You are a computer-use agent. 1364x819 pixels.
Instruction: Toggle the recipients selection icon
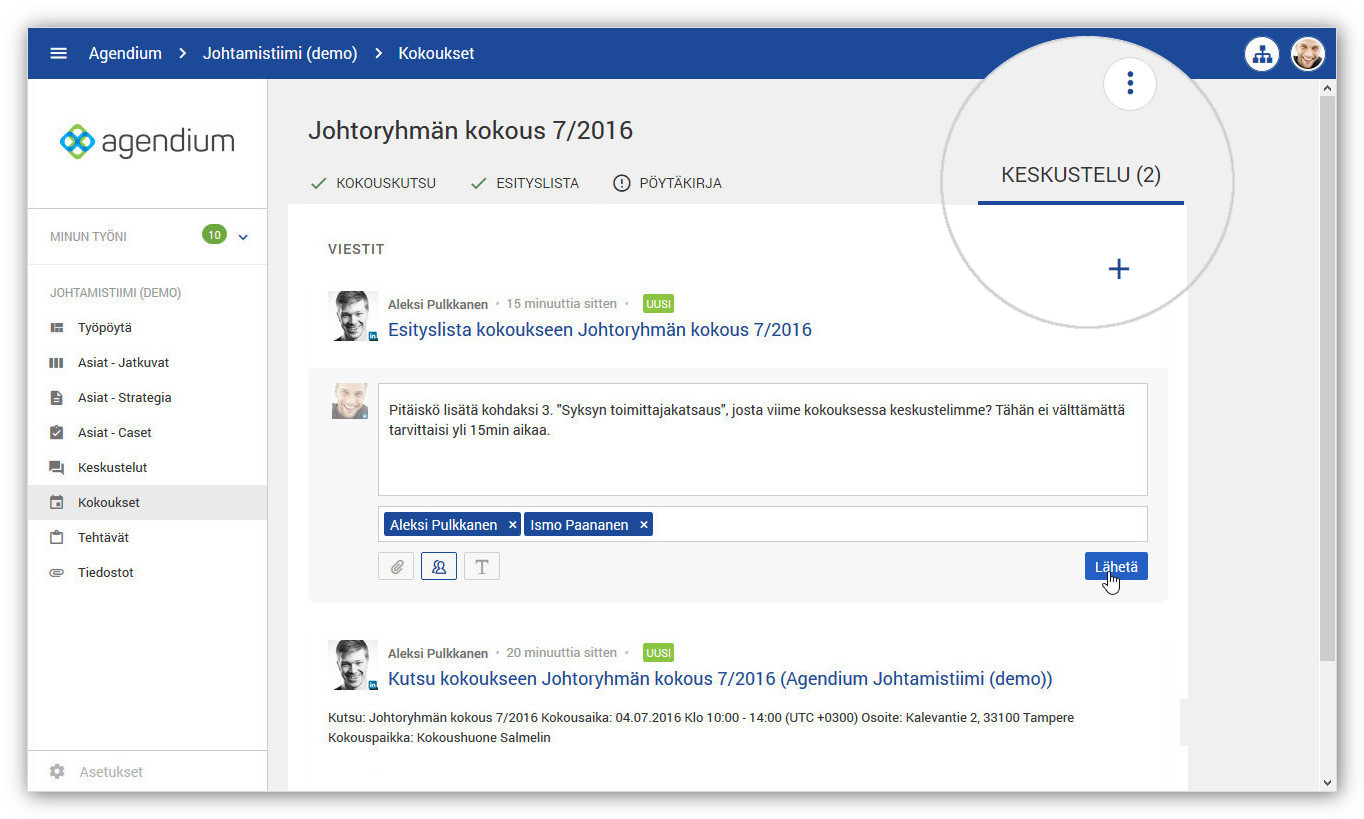tap(439, 567)
